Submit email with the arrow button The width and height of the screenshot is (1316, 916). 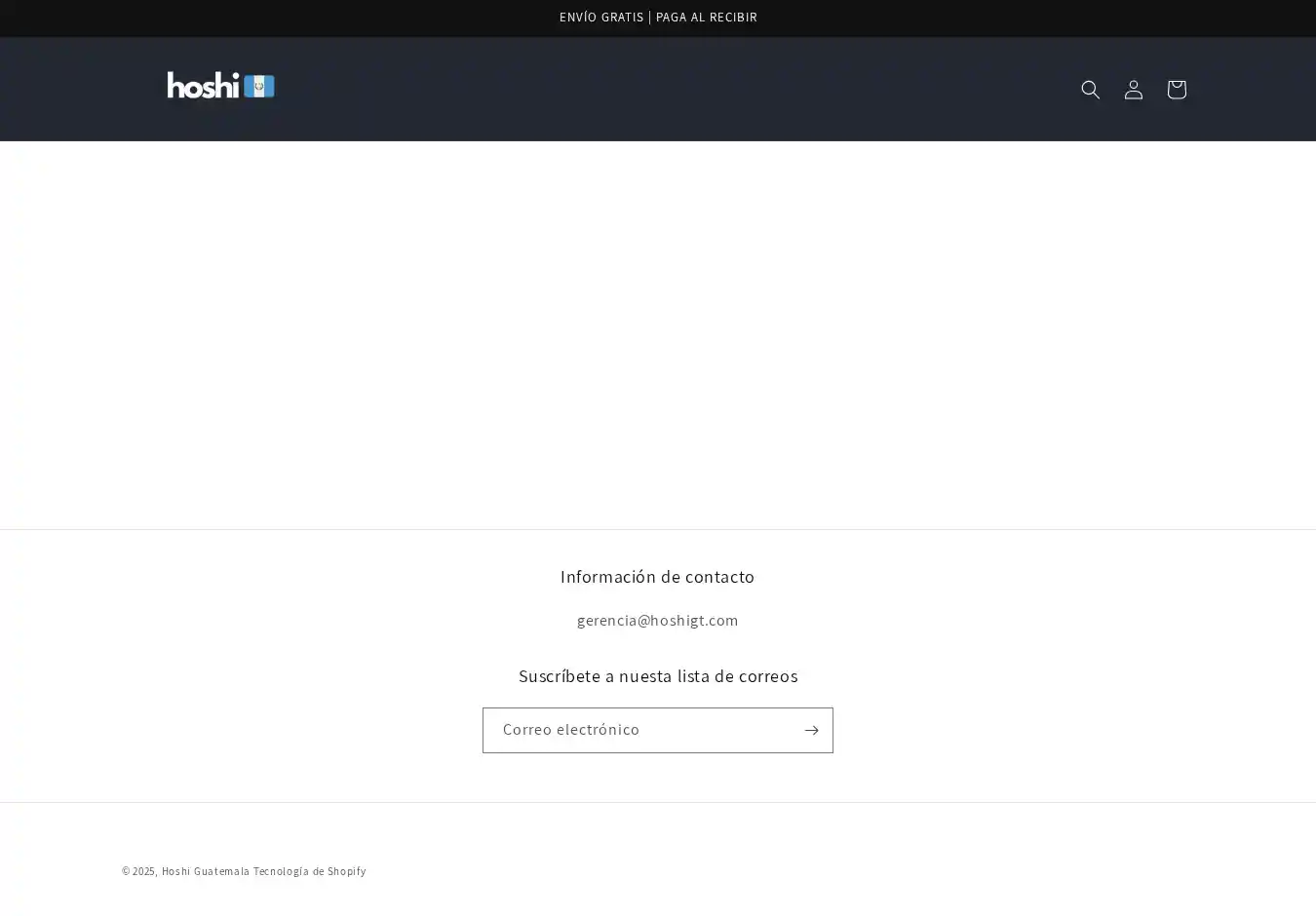click(x=810, y=730)
